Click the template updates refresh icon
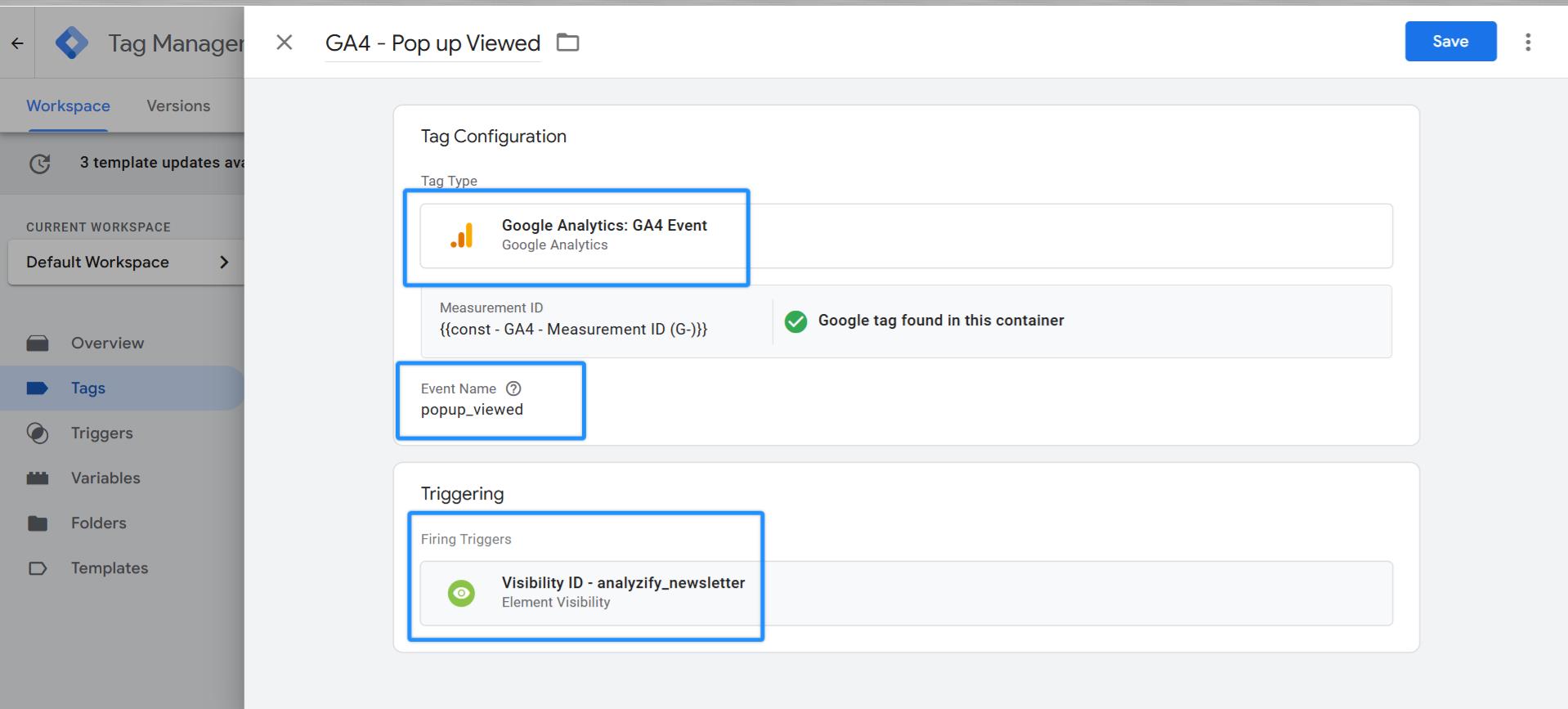Viewport: 1568px width, 709px height. pos(39,164)
